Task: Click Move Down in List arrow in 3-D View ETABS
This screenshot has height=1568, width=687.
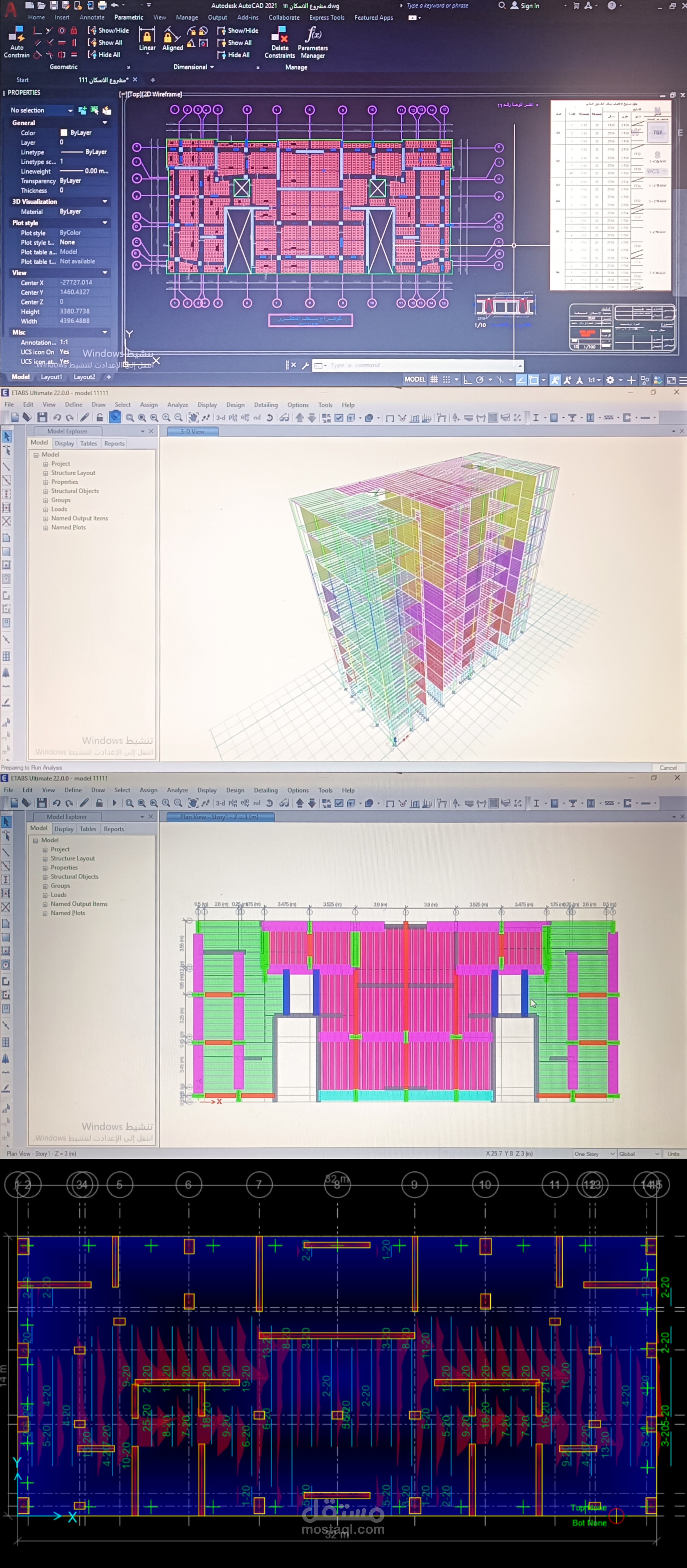Action: pos(312,418)
